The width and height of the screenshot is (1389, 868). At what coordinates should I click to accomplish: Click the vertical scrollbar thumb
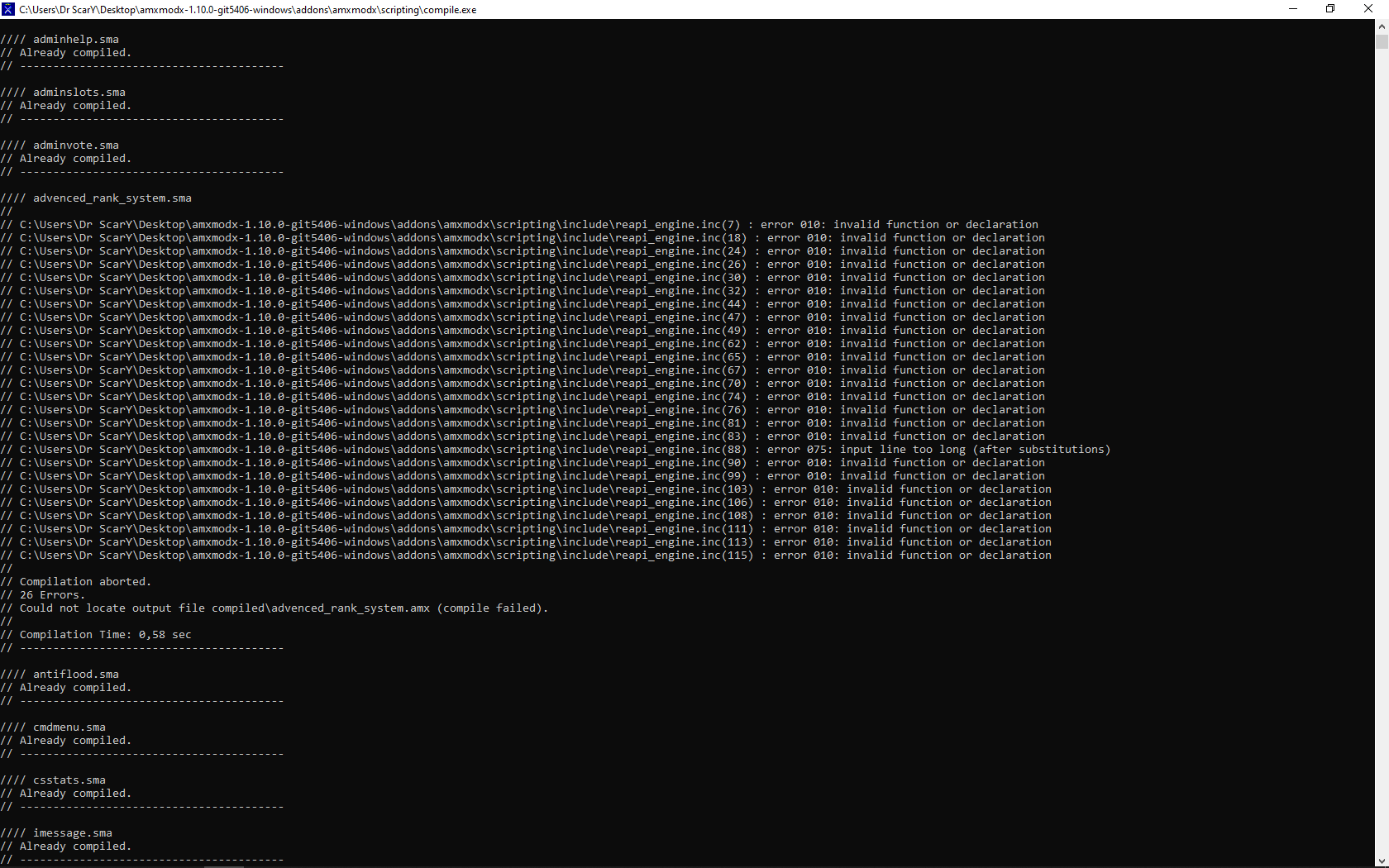[x=1382, y=41]
